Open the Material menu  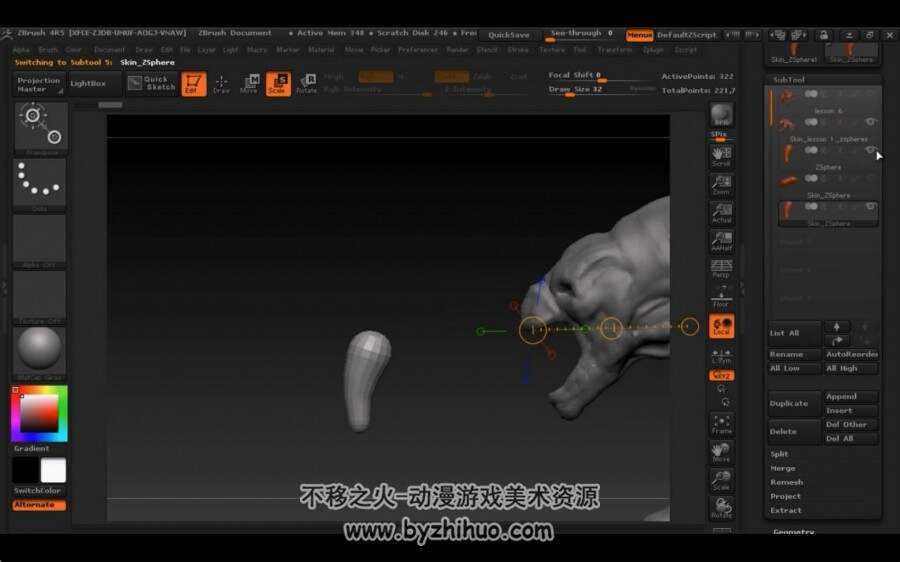click(x=321, y=50)
